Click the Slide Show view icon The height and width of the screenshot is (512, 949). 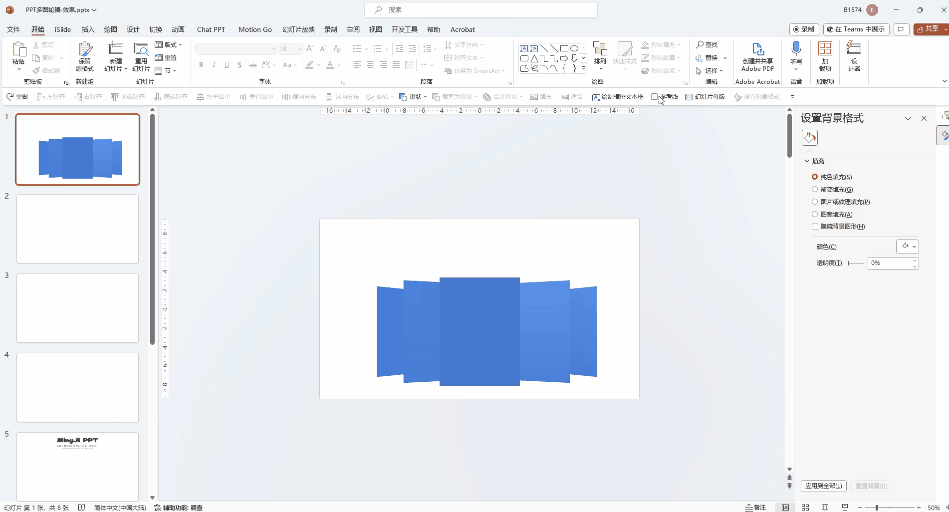pos(845,507)
